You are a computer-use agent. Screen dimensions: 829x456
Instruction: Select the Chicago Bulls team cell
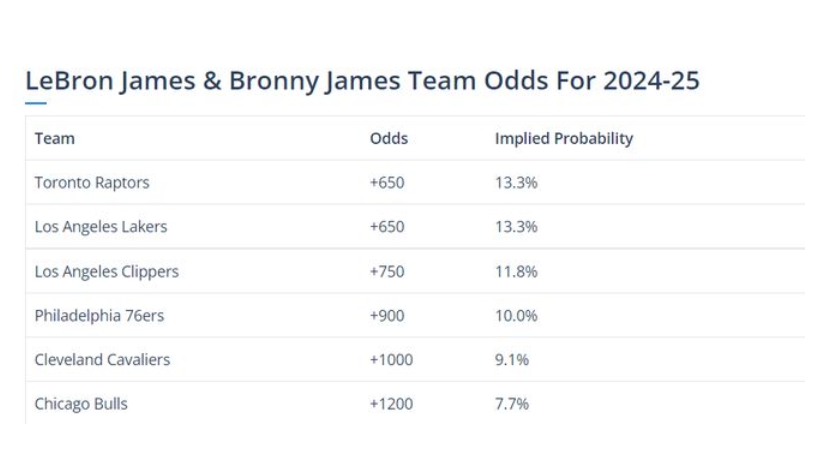pos(81,404)
